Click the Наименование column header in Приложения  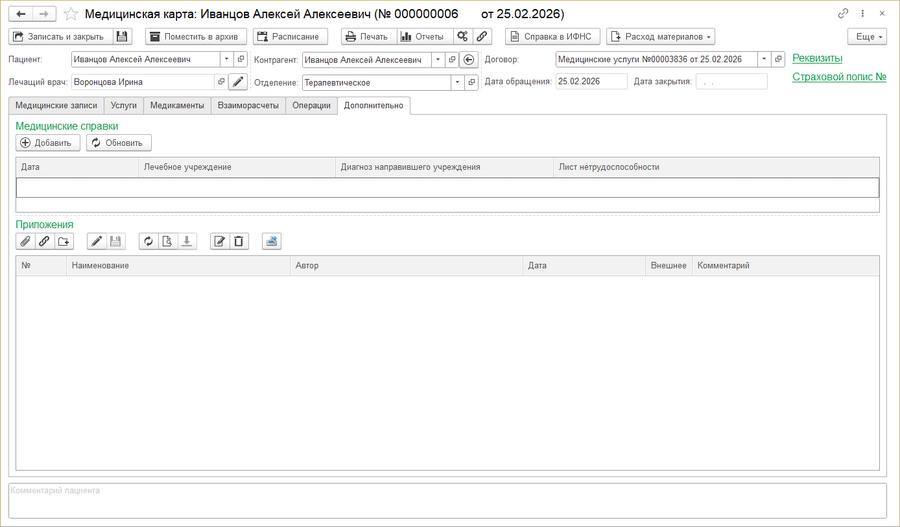[x=178, y=265]
